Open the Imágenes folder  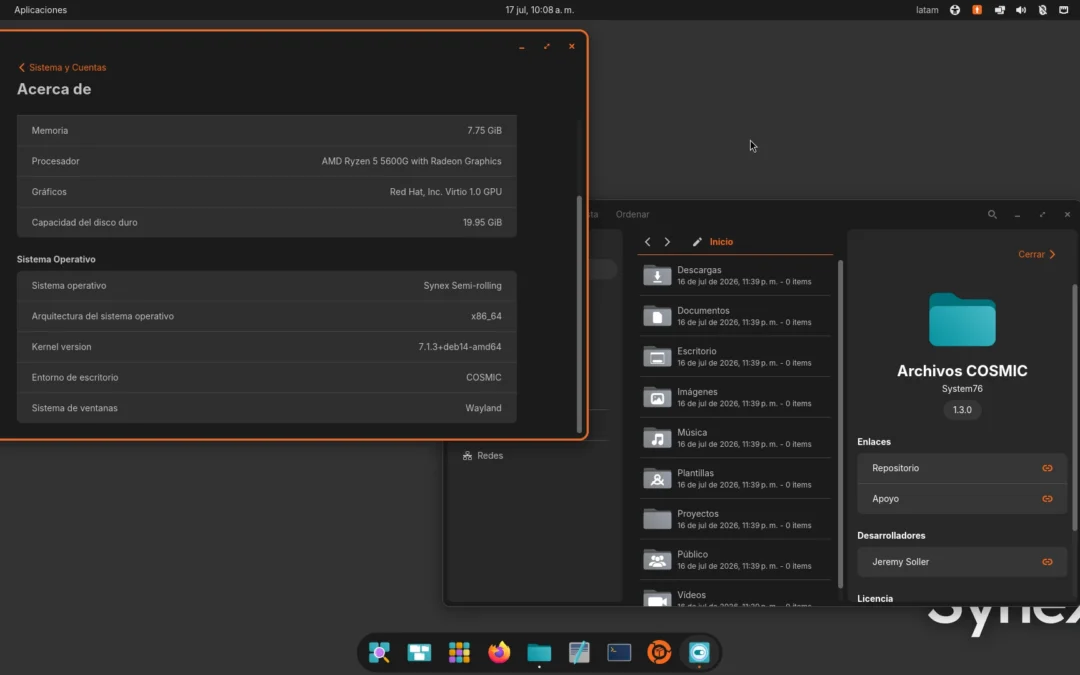pos(736,397)
